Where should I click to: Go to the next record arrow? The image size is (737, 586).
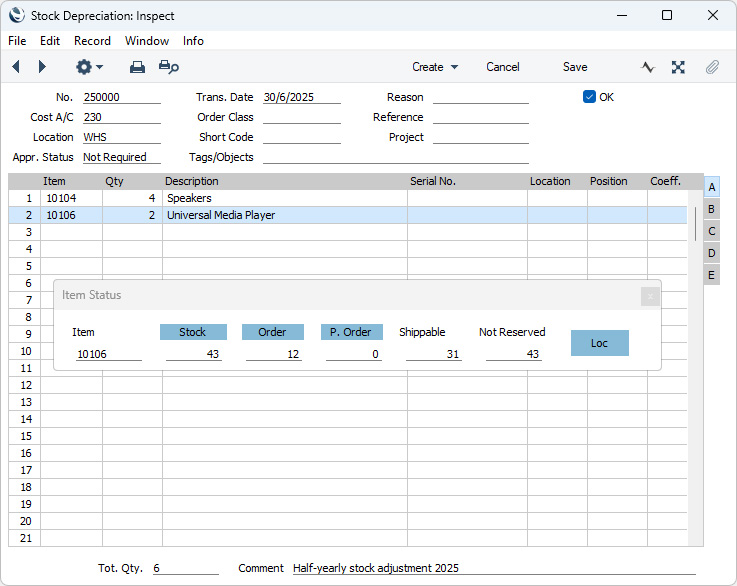(x=42, y=67)
